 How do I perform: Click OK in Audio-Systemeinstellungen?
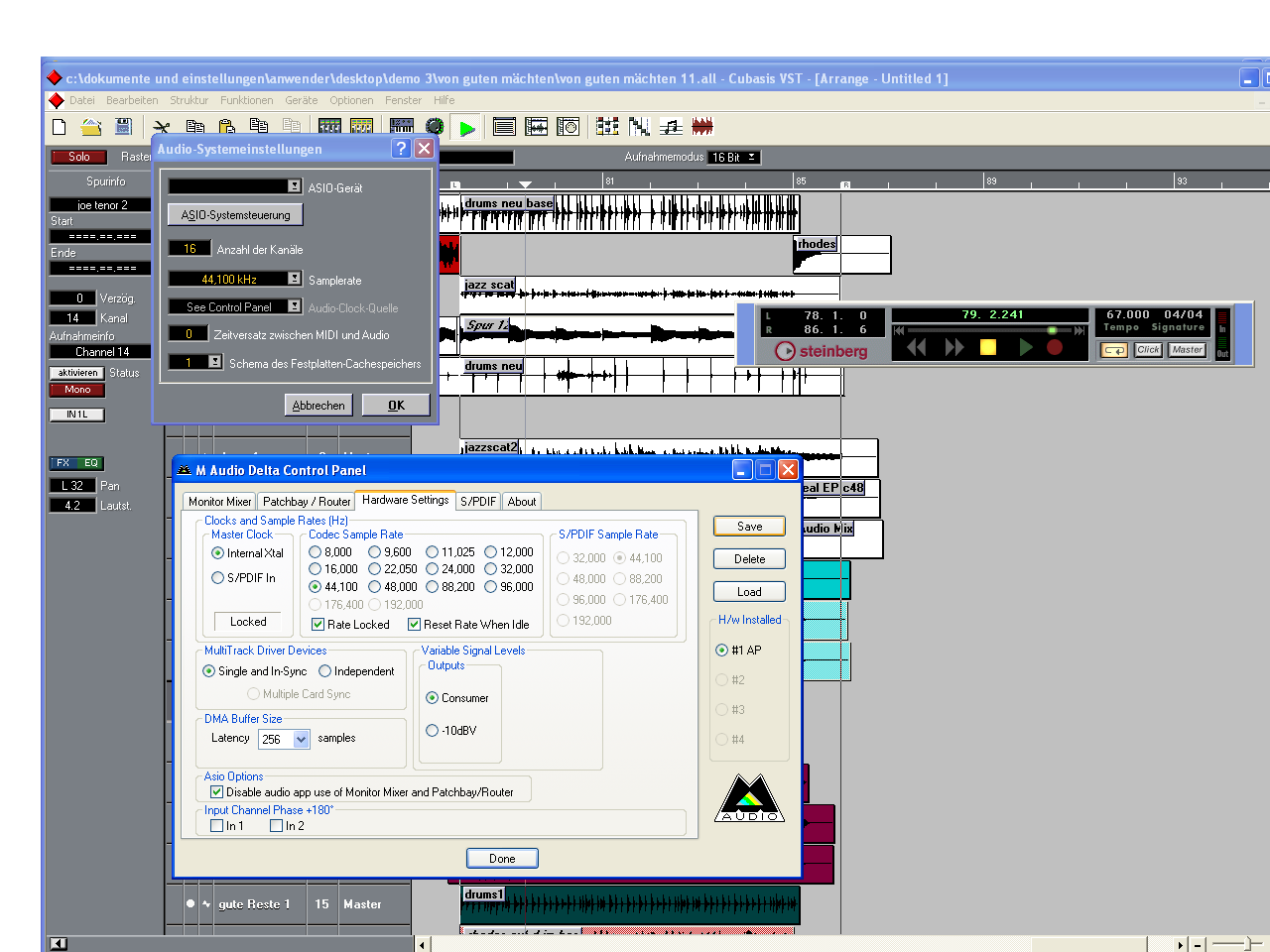pyautogui.click(x=396, y=405)
